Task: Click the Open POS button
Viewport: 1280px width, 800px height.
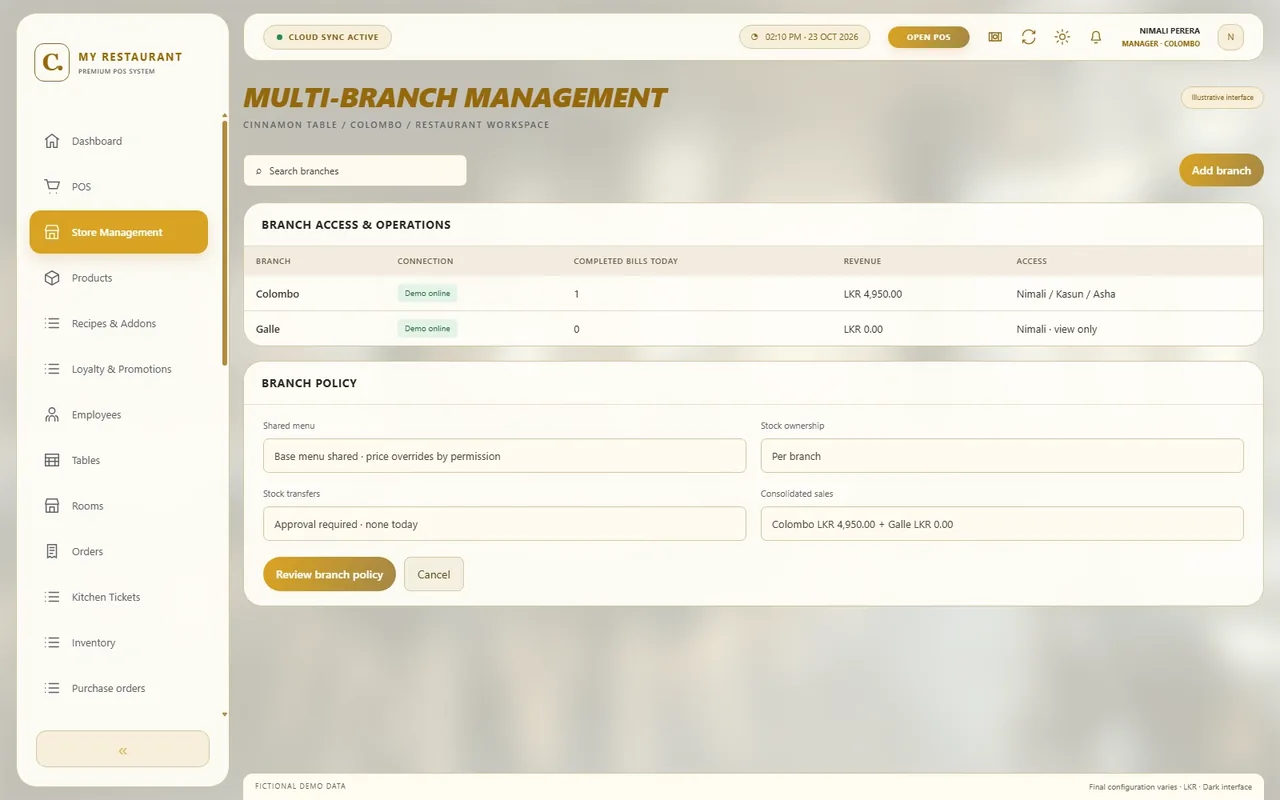Action: click(928, 37)
